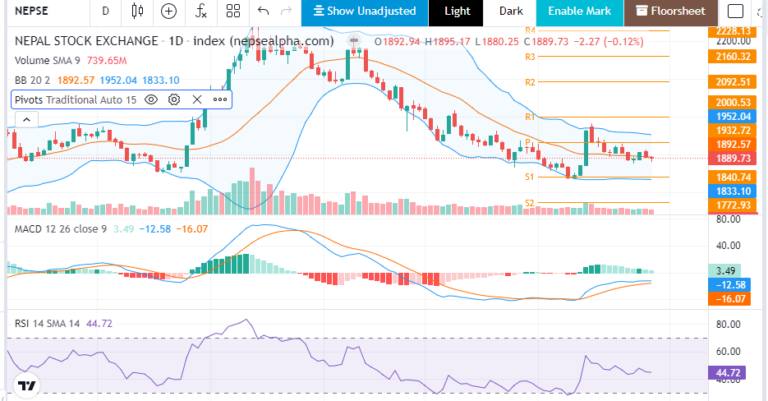Switch to Light theme
The height and width of the screenshot is (401, 768).
point(457,11)
